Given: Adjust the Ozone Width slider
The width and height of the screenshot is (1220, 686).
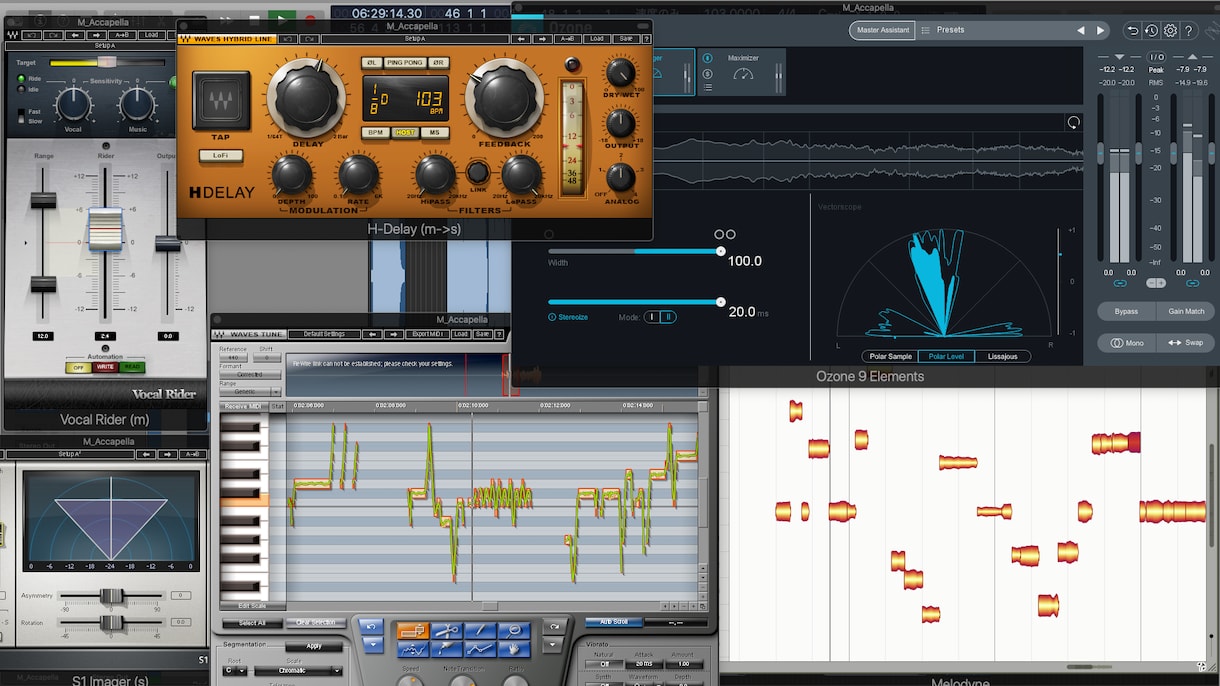Looking at the screenshot, I should pos(634,251).
